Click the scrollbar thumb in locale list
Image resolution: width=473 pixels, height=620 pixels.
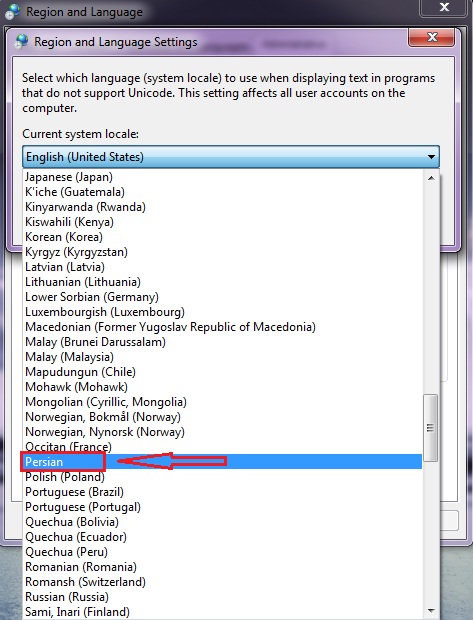click(x=431, y=427)
